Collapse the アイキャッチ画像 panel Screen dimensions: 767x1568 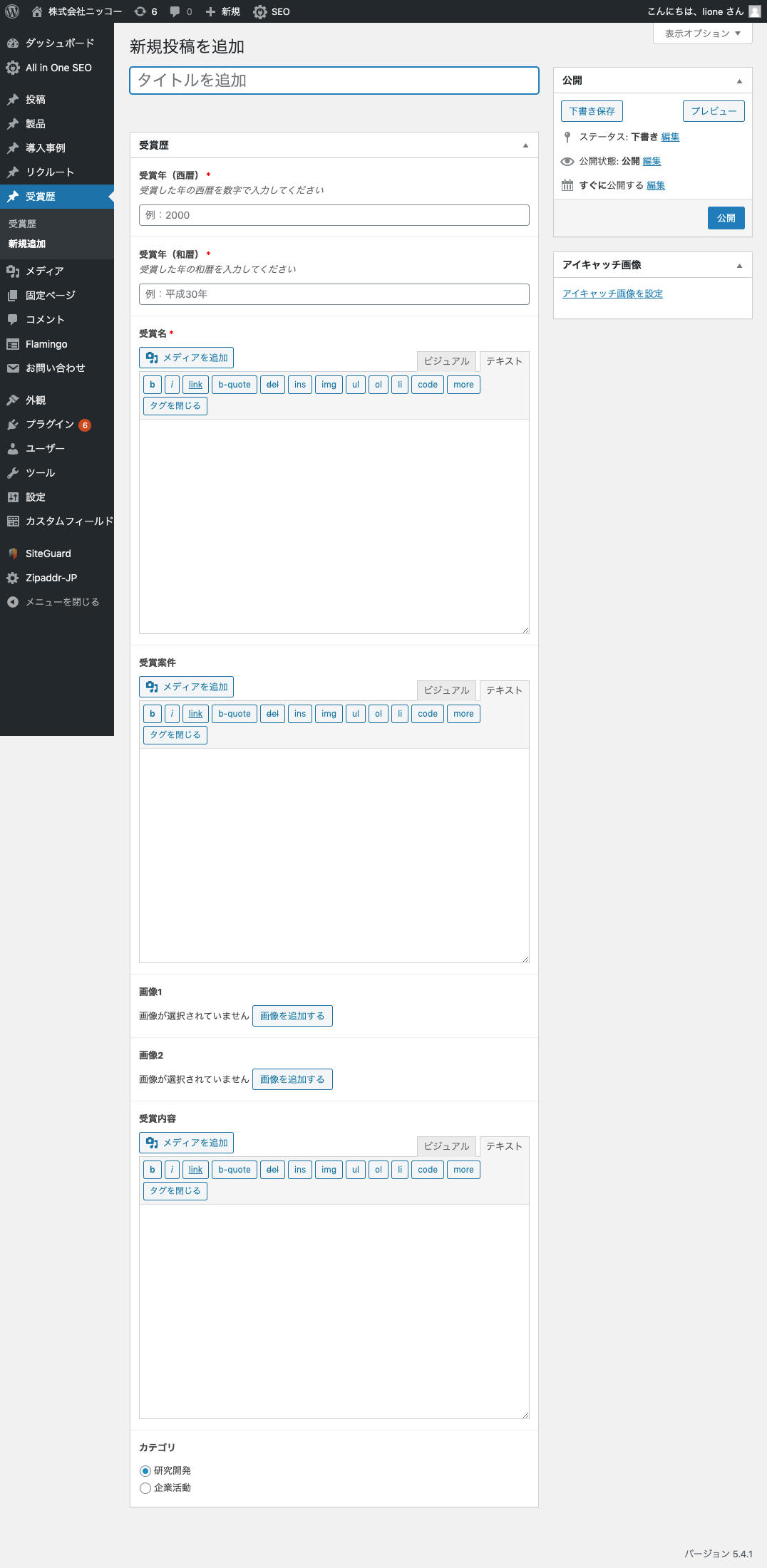(739, 266)
